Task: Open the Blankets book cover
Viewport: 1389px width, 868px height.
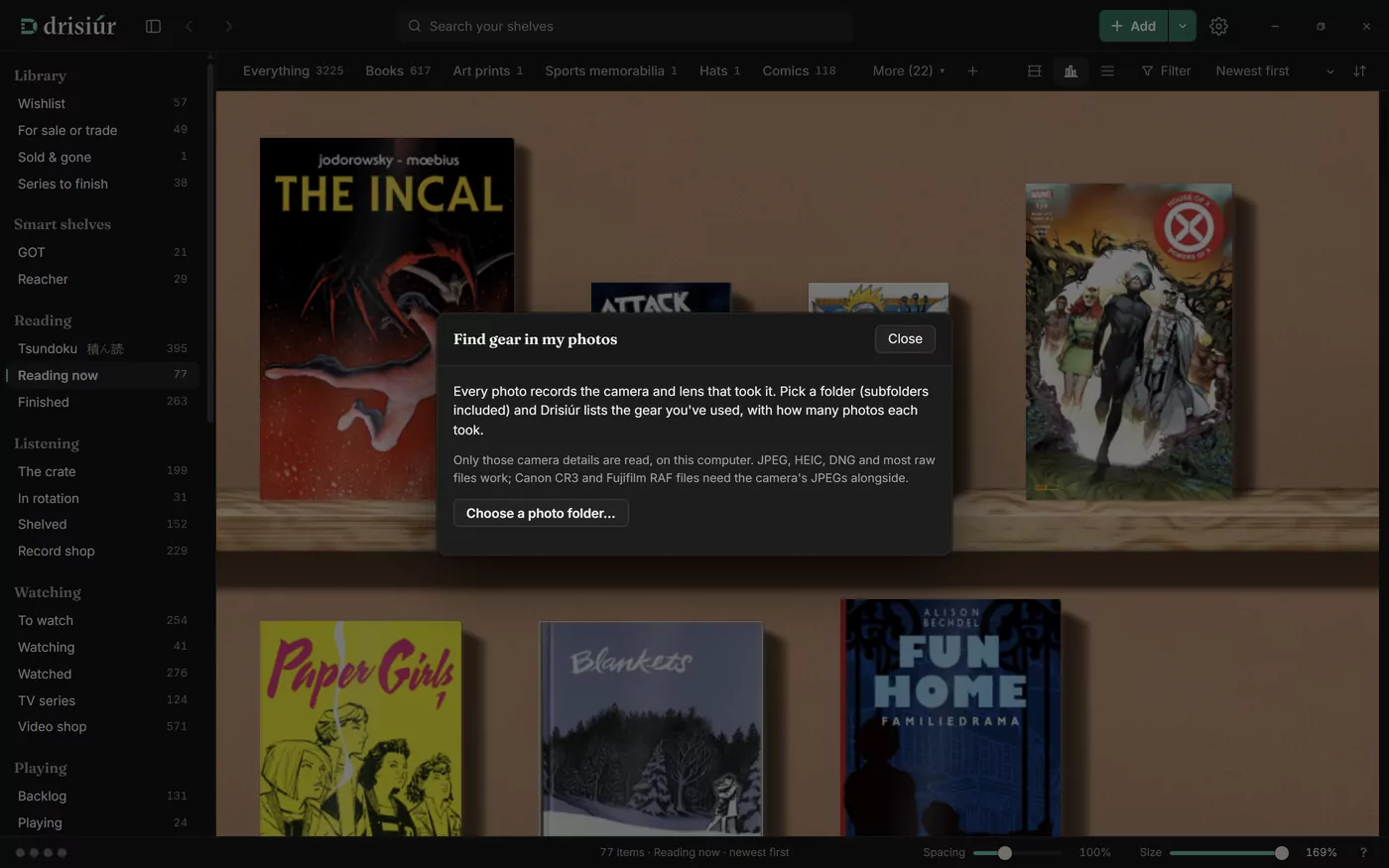Action: (x=651, y=728)
